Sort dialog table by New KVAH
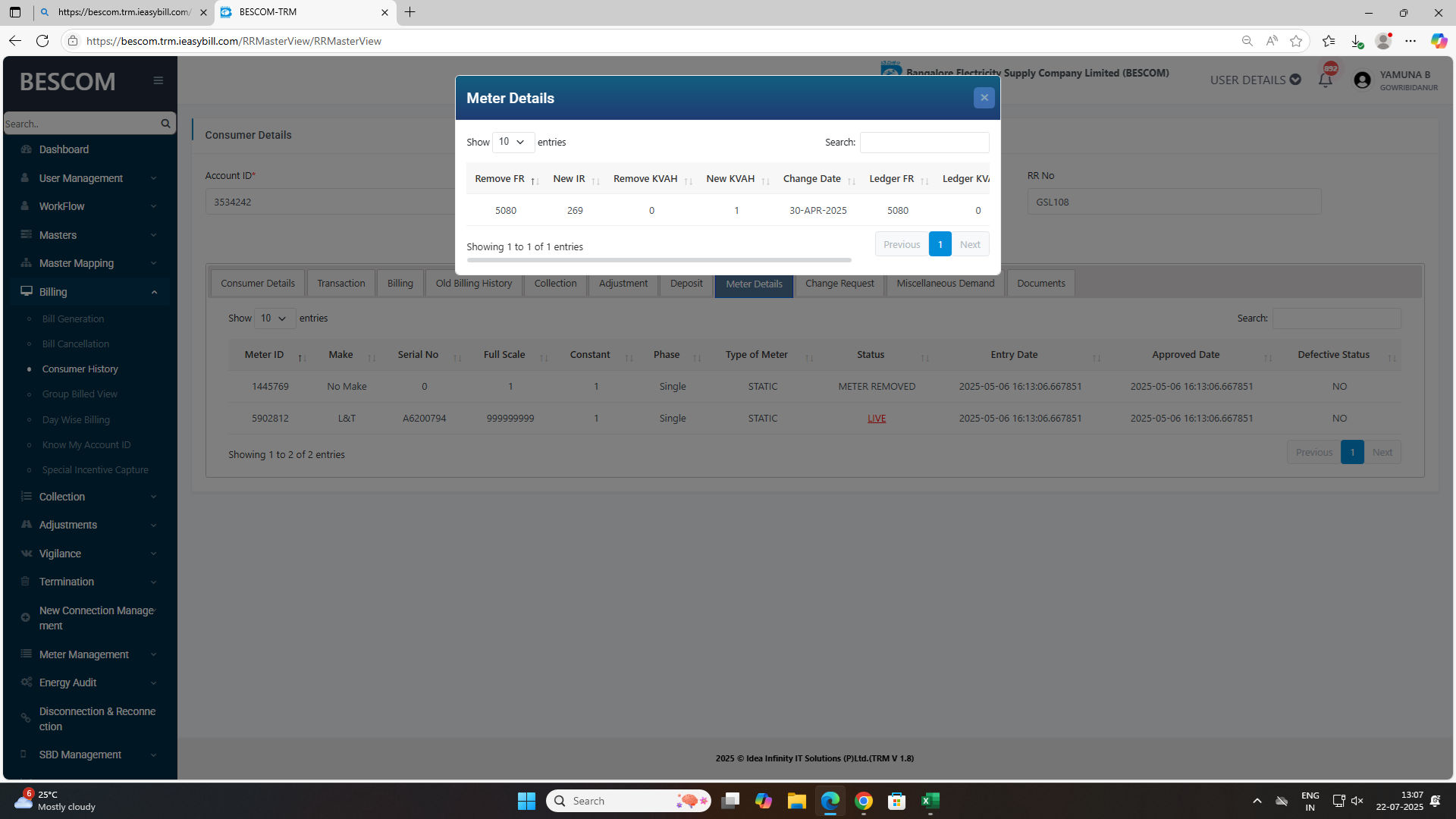 pyautogui.click(x=736, y=179)
